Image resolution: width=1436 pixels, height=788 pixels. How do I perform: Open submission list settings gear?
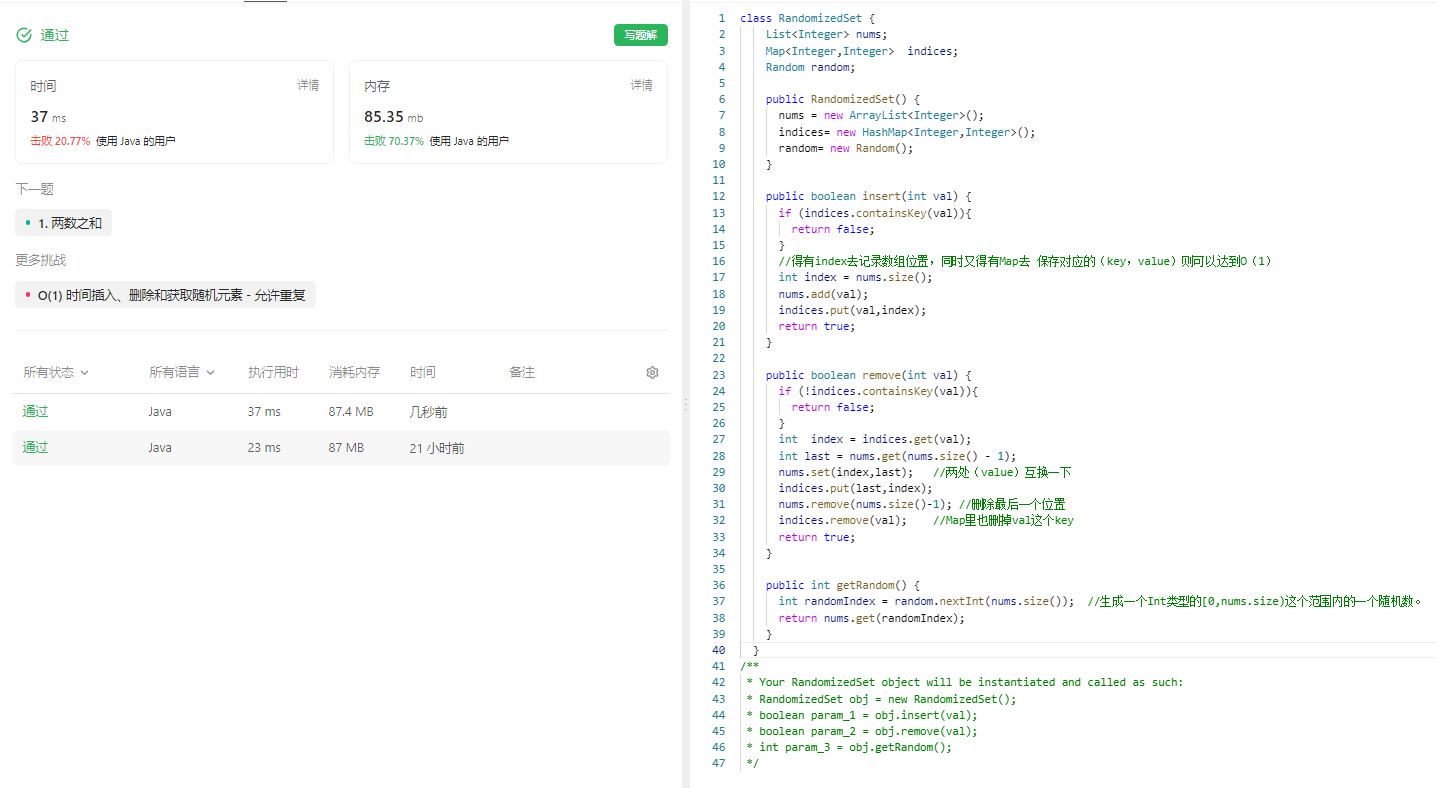click(x=652, y=372)
